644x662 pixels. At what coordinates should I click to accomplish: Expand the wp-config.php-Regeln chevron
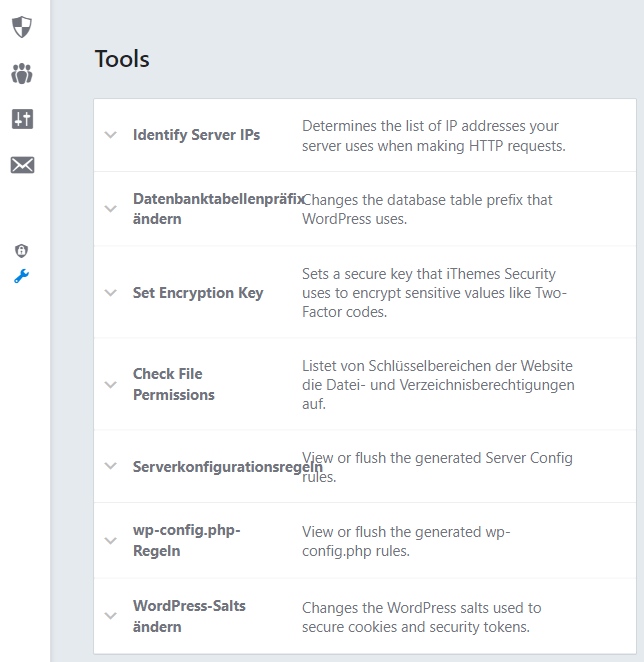point(111,541)
